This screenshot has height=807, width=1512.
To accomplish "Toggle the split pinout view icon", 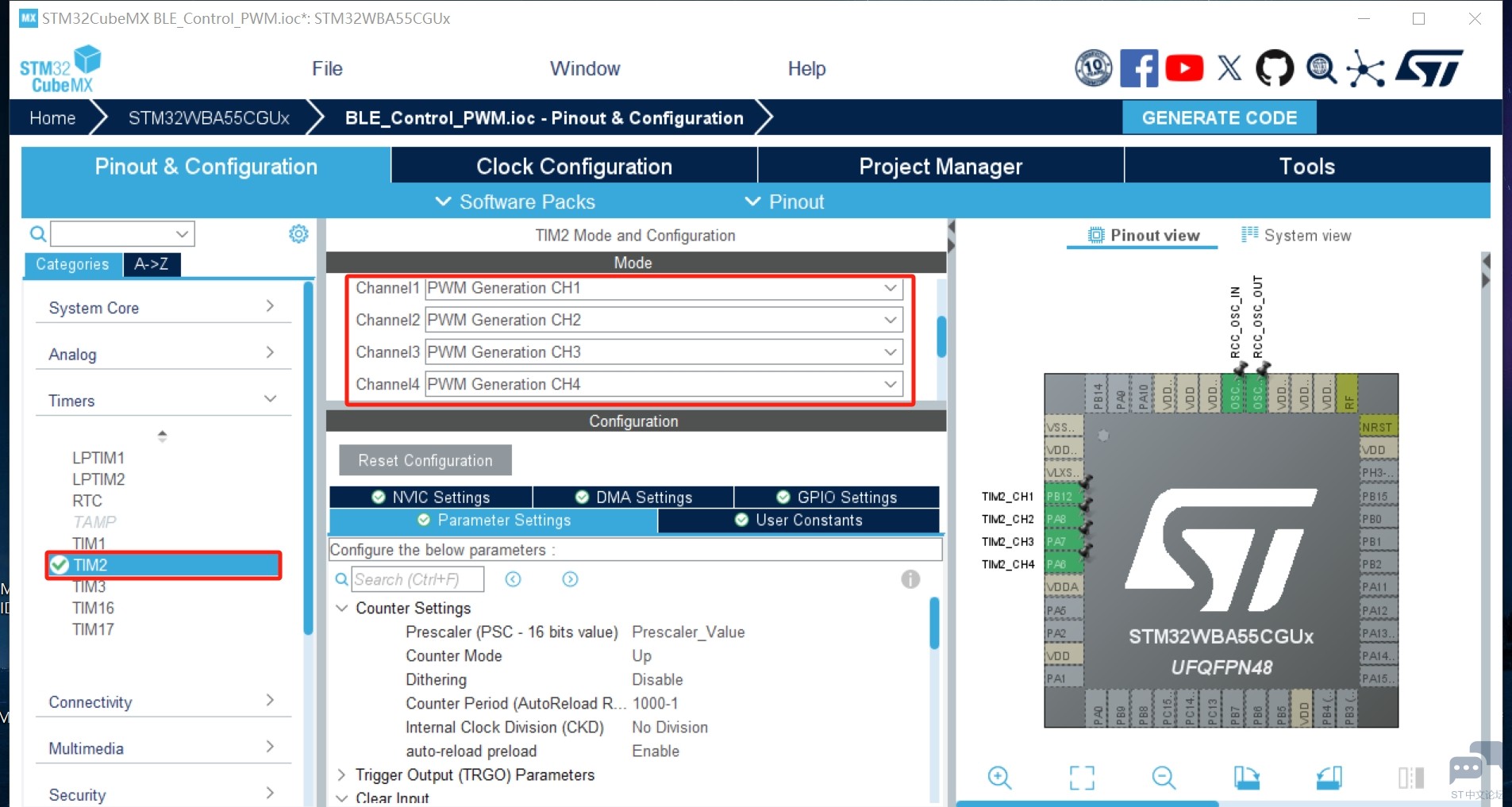I will tap(1411, 778).
